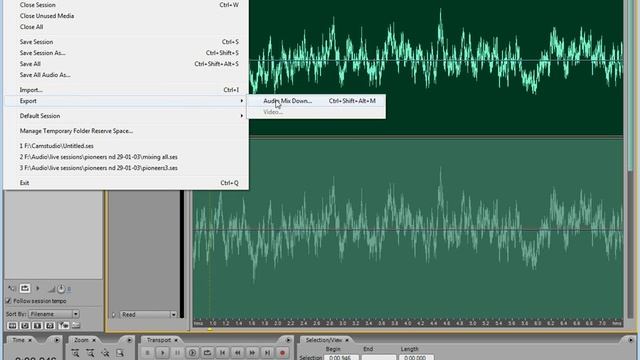Screen dimensions: 640x360
Task: Open the Time panel options arrow
Action: (57, 340)
